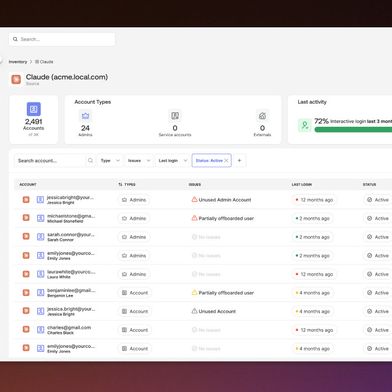Click the Admins chip in the laurawhite row
392x392 pixels.
click(134, 274)
